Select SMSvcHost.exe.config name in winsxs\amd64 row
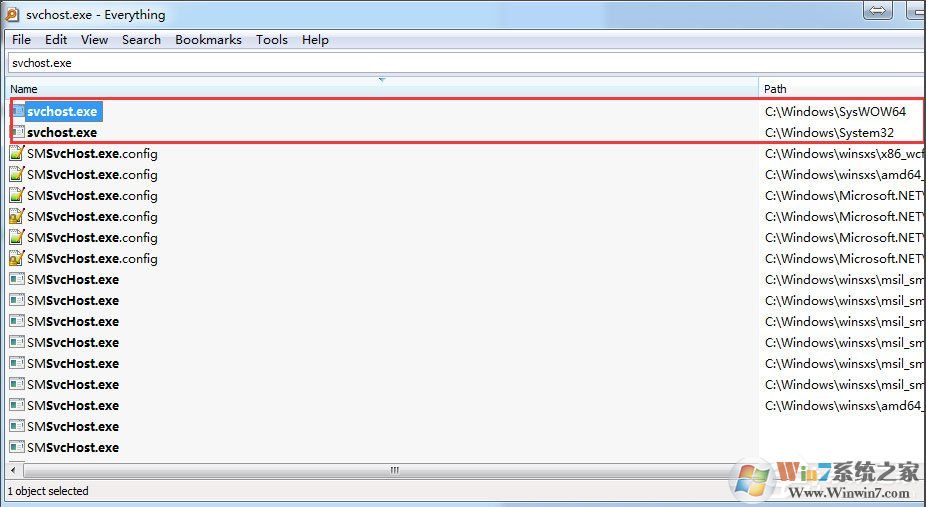 92,175
